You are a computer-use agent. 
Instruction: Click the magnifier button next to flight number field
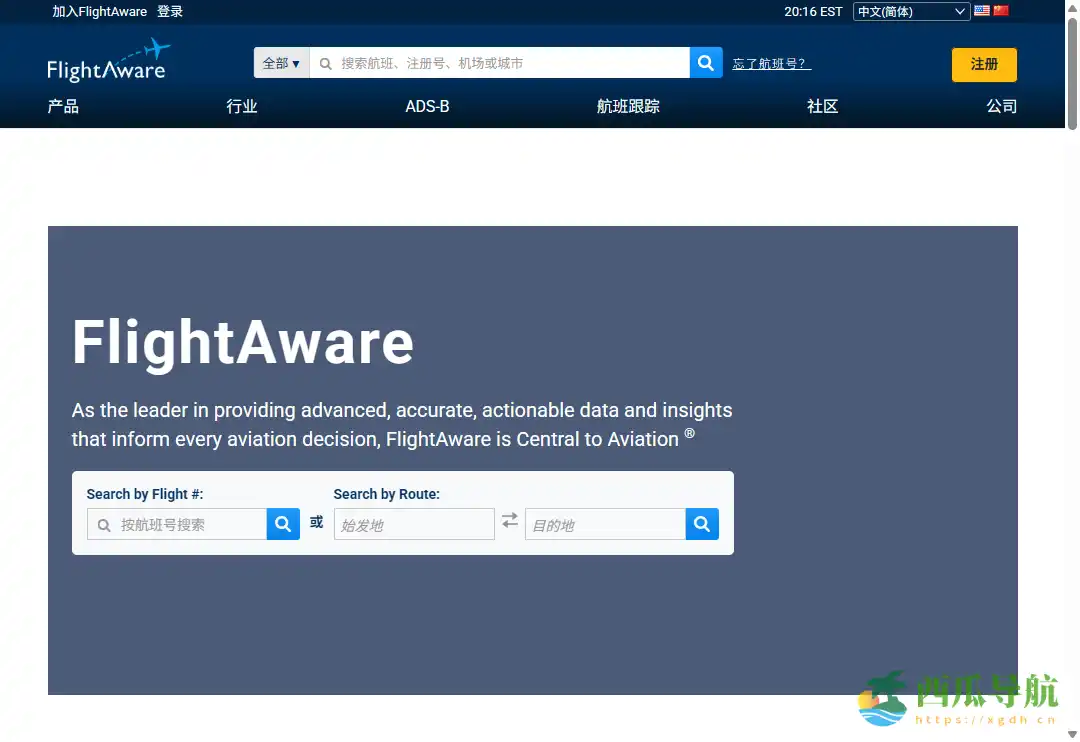(283, 523)
